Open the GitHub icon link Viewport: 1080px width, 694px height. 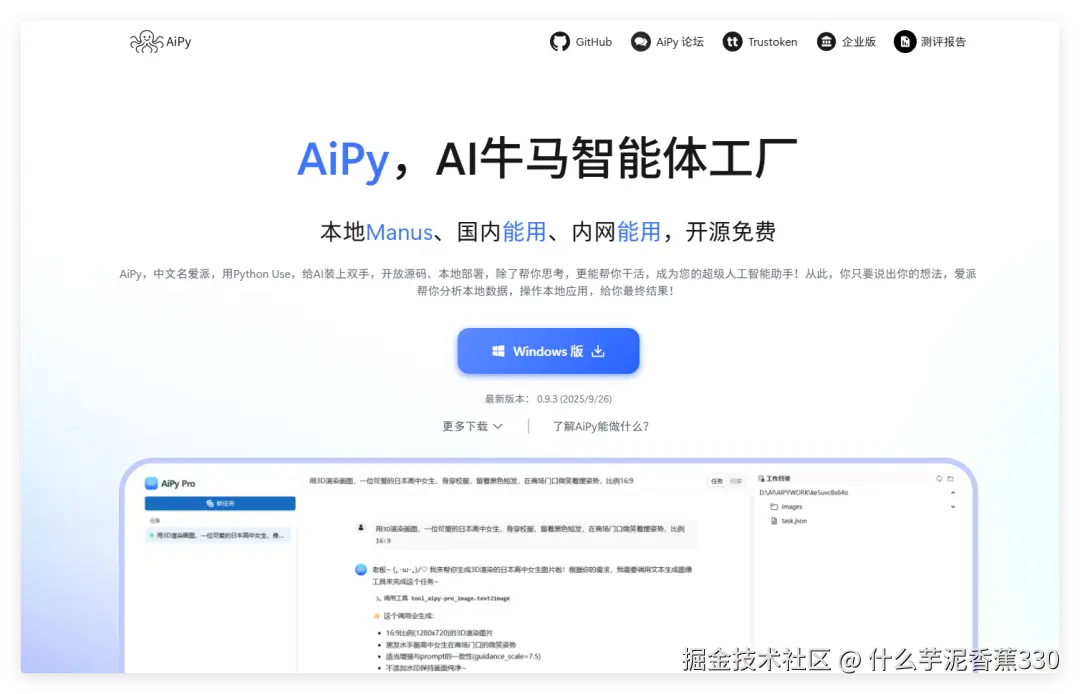(559, 42)
